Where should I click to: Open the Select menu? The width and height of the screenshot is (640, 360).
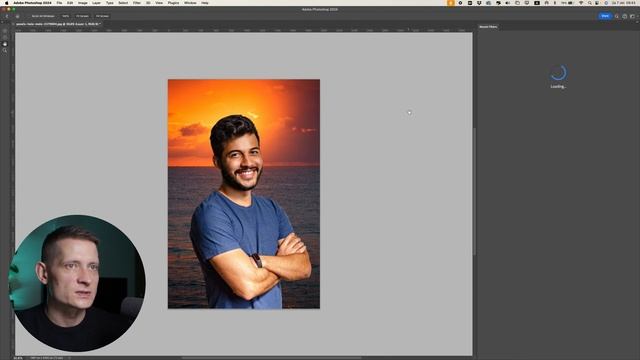123,3
